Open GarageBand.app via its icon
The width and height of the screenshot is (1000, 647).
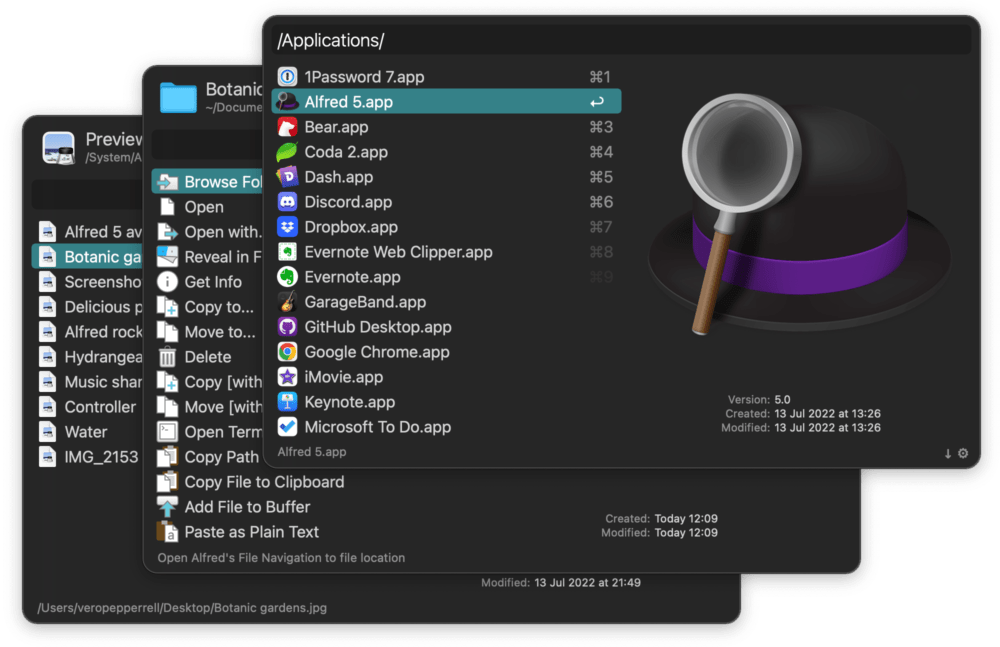(285, 302)
